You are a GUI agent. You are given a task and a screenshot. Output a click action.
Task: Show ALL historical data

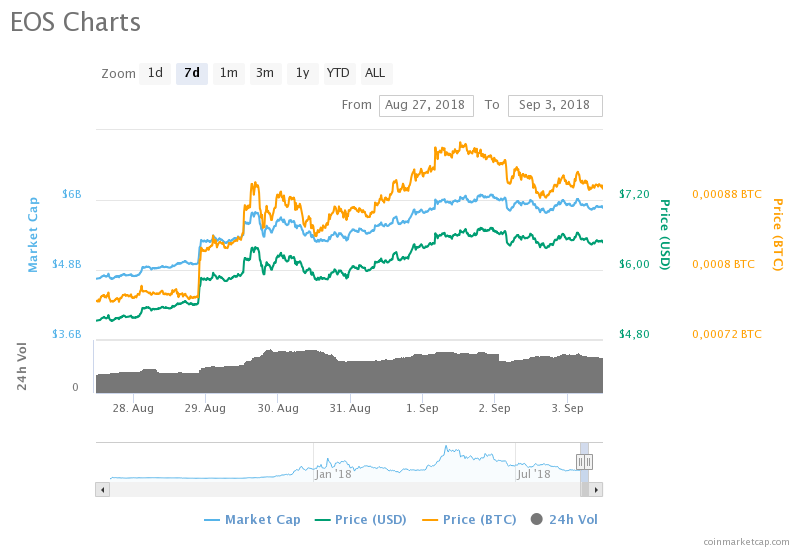pos(376,73)
